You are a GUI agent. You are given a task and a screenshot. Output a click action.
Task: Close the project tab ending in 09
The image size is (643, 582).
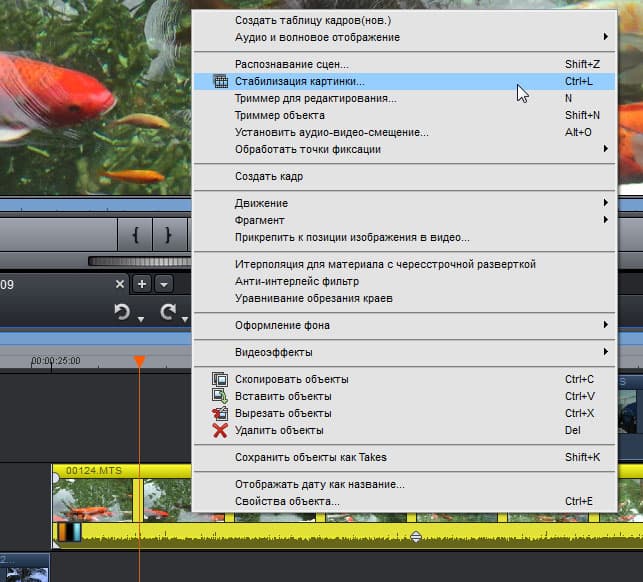click(120, 284)
